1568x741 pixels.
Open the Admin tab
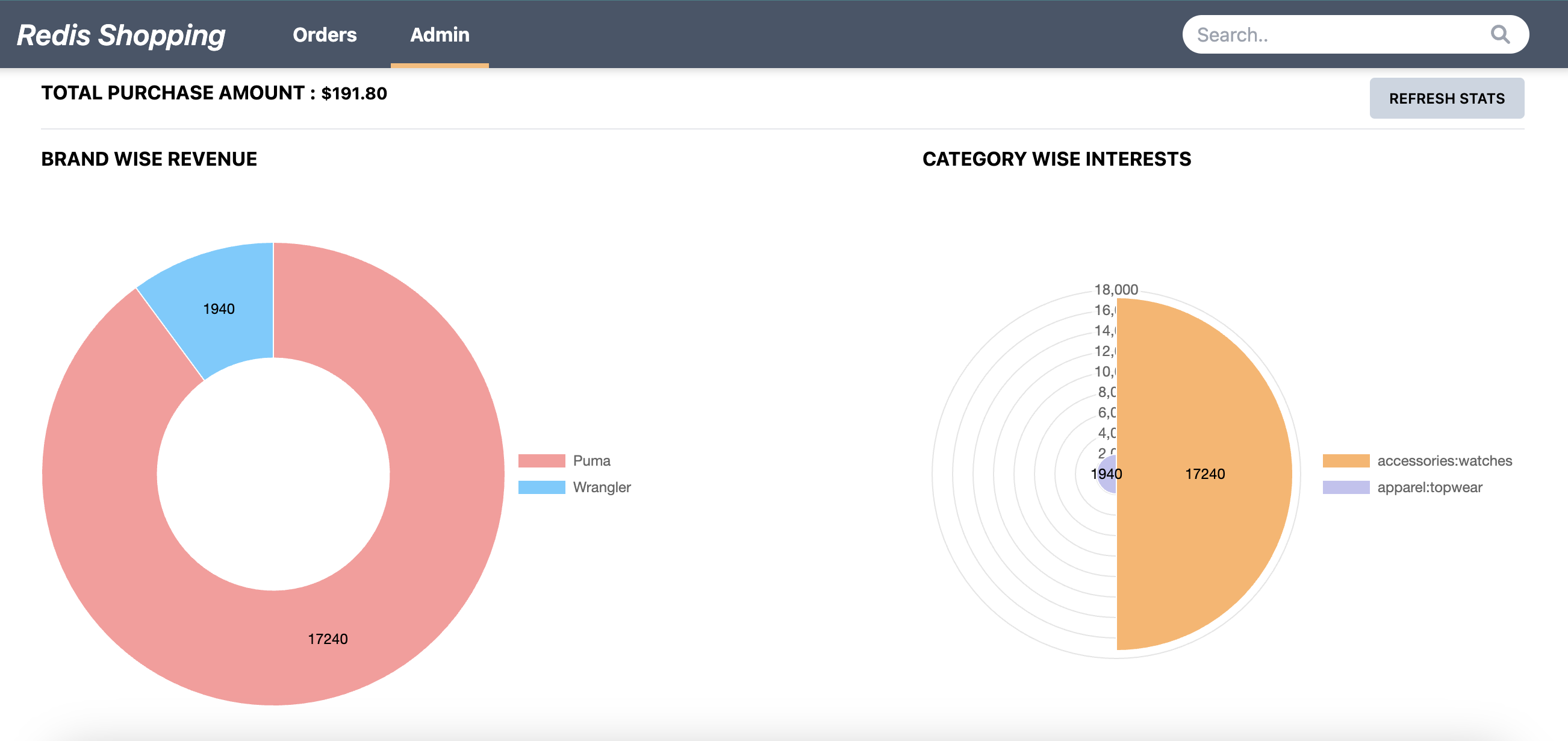[440, 35]
